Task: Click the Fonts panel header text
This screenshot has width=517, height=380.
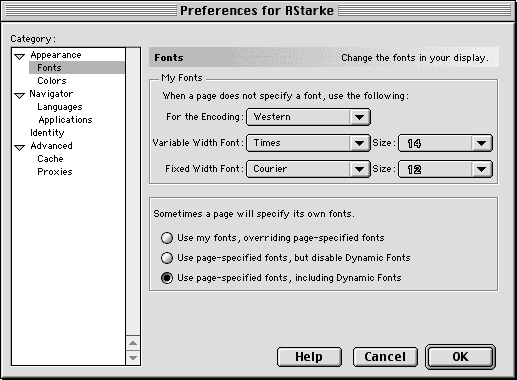Action: click(x=169, y=58)
